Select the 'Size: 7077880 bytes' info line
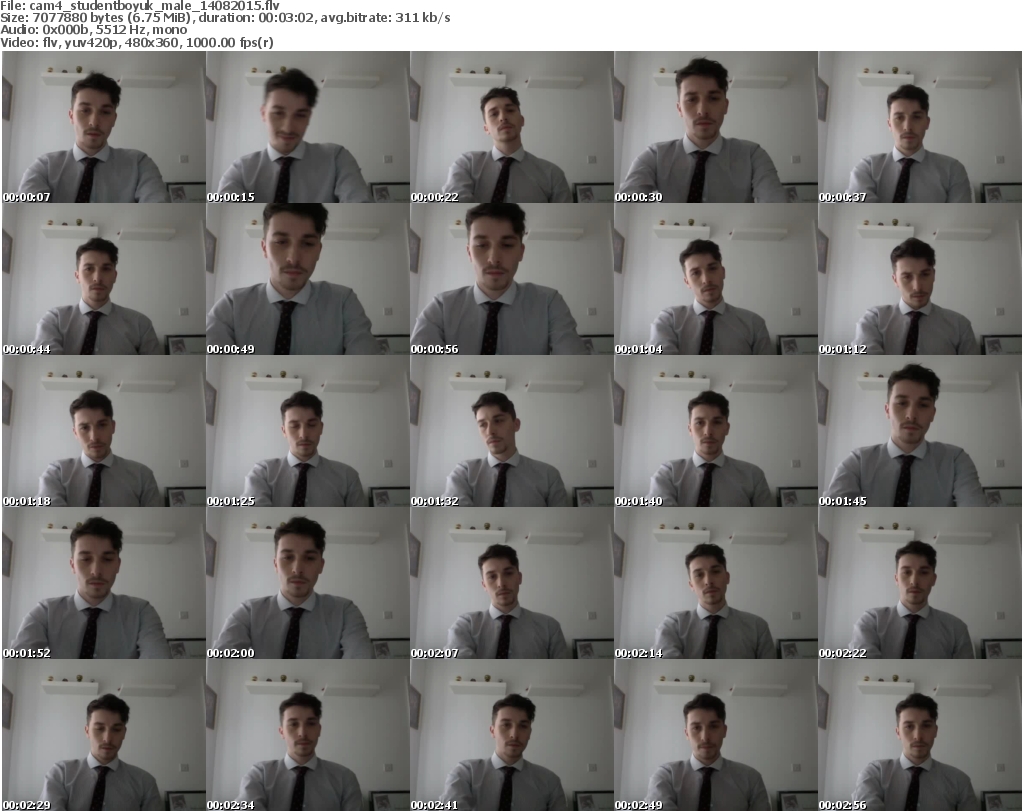1024x811 pixels. click(x=225, y=18)
